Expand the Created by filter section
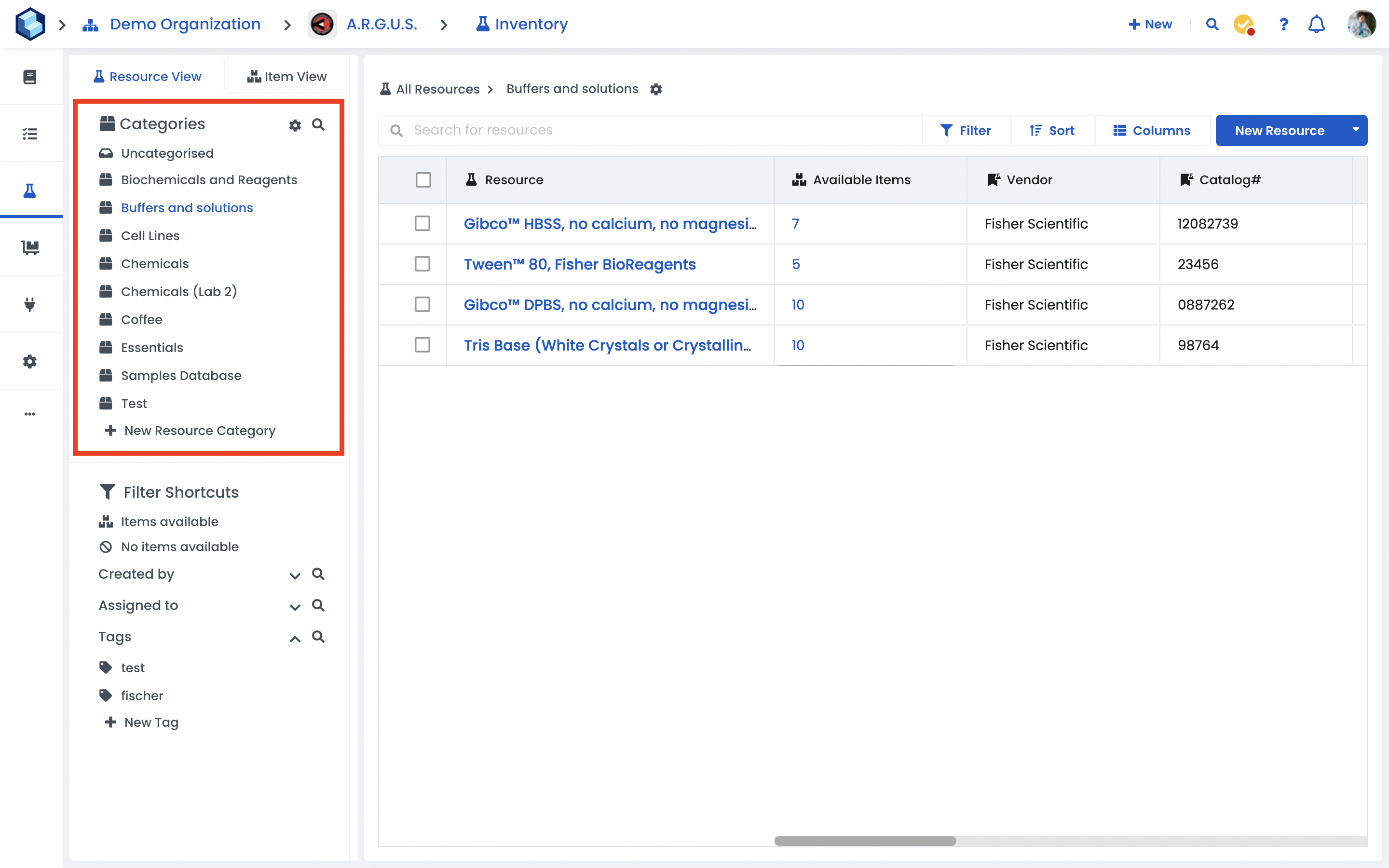 pyautogui.click(x=295, y=575)
